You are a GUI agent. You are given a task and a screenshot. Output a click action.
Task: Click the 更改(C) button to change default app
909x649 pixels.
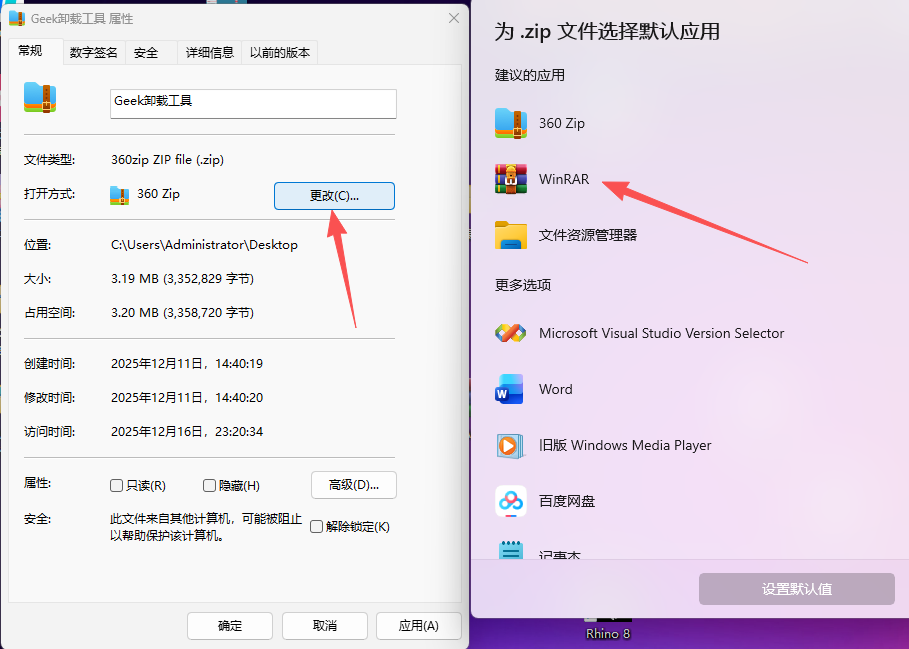point(334,195)
